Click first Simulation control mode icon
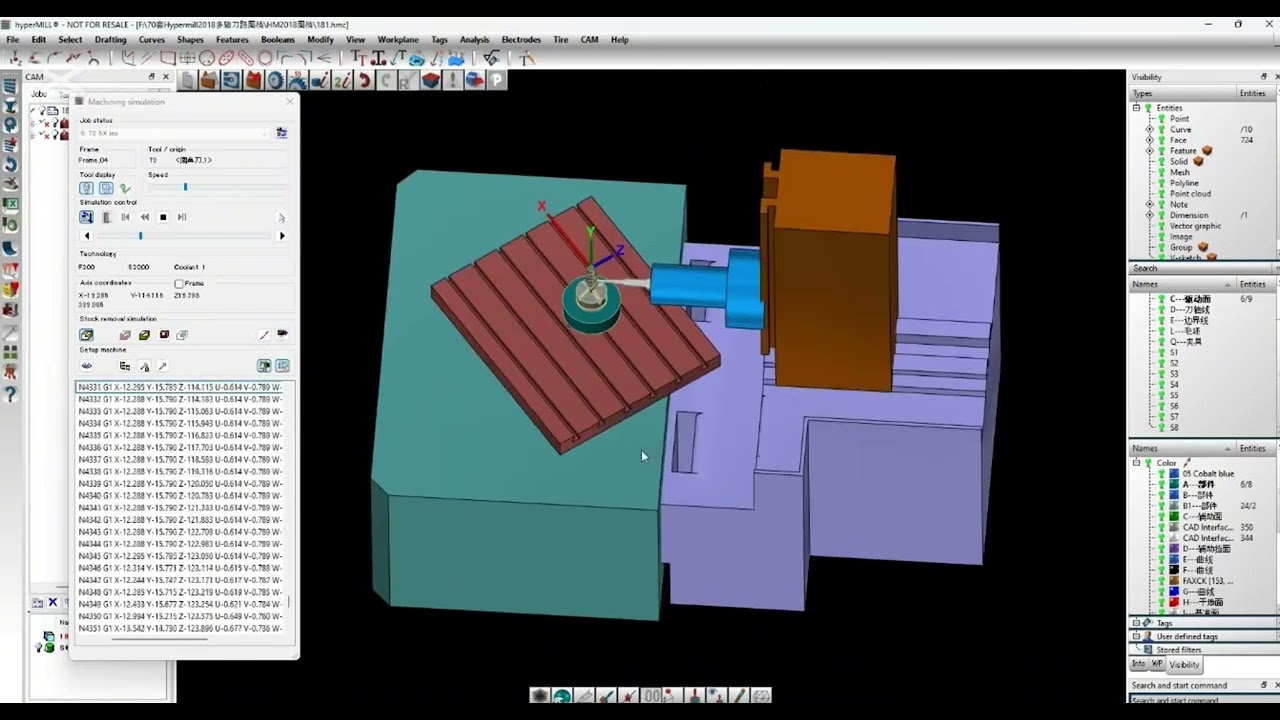The height and width of the screenshot is (720, 1280). (86, 217)
